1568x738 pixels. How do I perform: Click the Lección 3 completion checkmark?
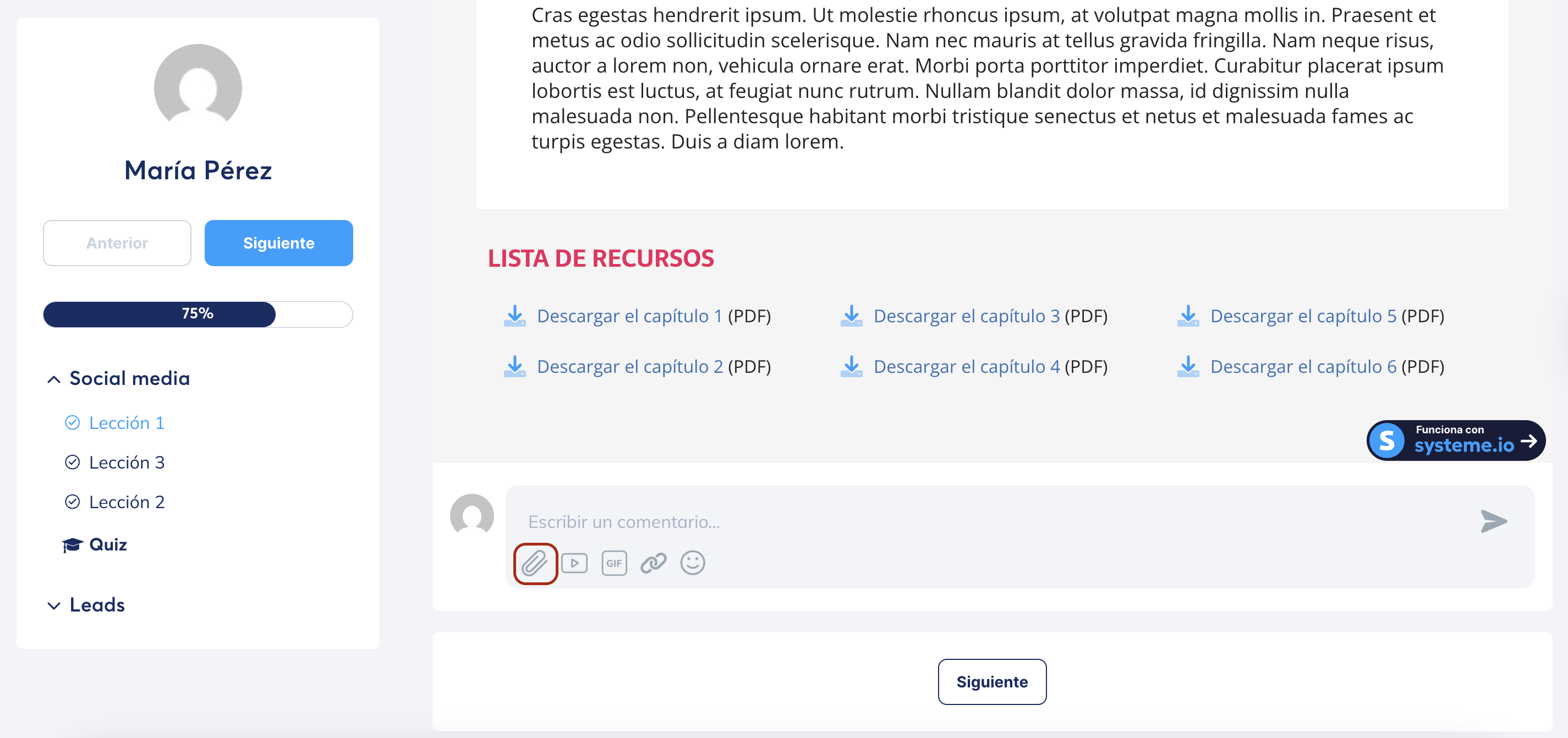click(73, 462)
